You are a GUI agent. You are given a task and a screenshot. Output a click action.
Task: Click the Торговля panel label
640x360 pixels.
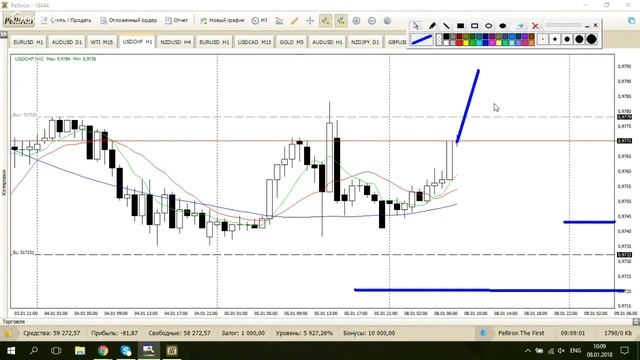point(13,322)
